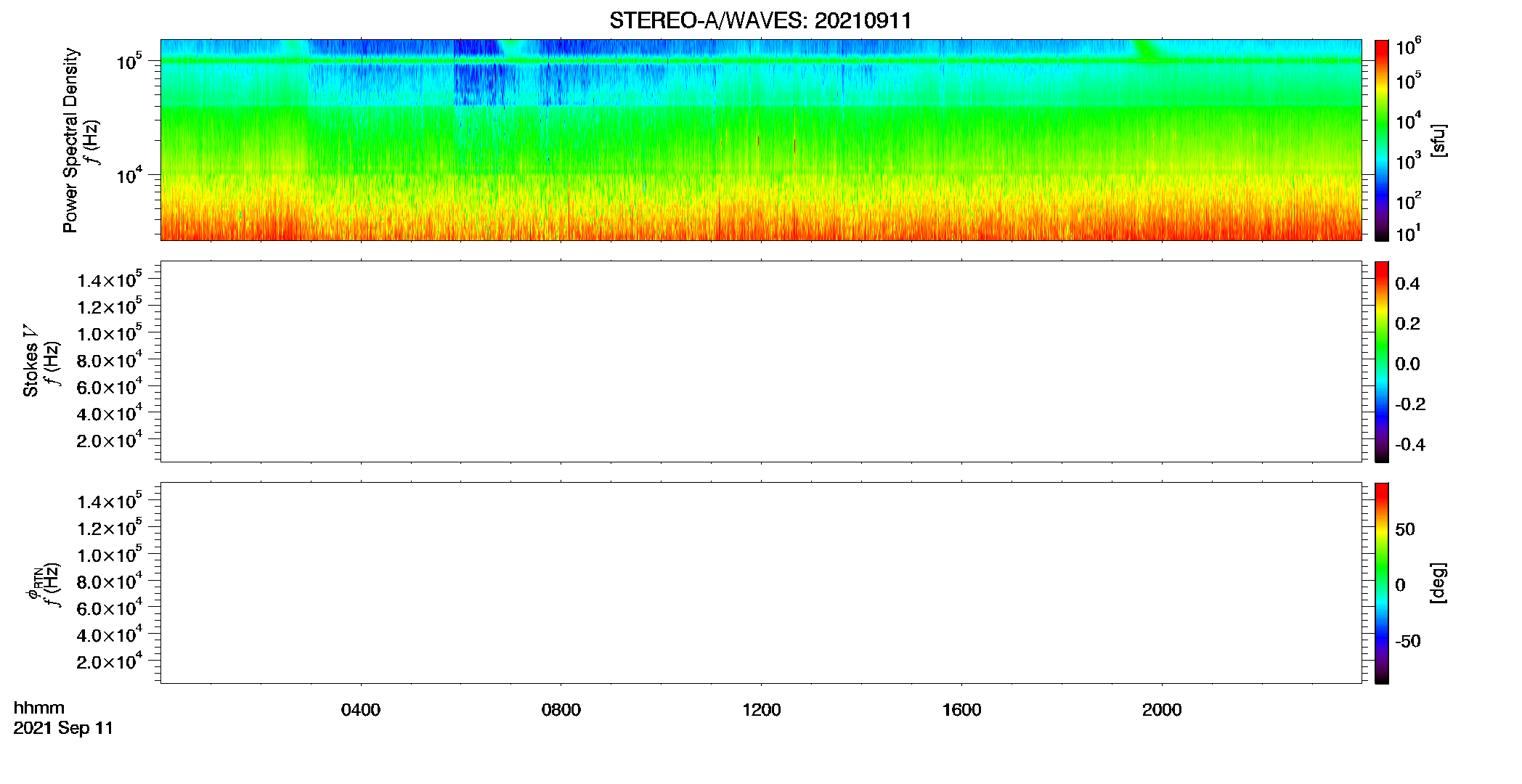Click the Power Spectral Density colorbar
This screenshot has height=784, width=1522.
[x=1382, y=140]
